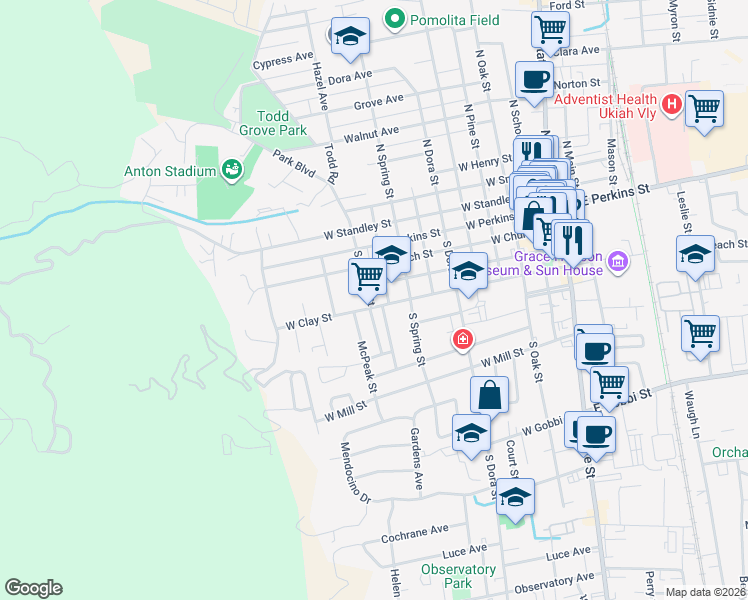The width and height of the screenshot is (748, 600).
Task: Click the E Perkins St label
Action: coord(615,195)
